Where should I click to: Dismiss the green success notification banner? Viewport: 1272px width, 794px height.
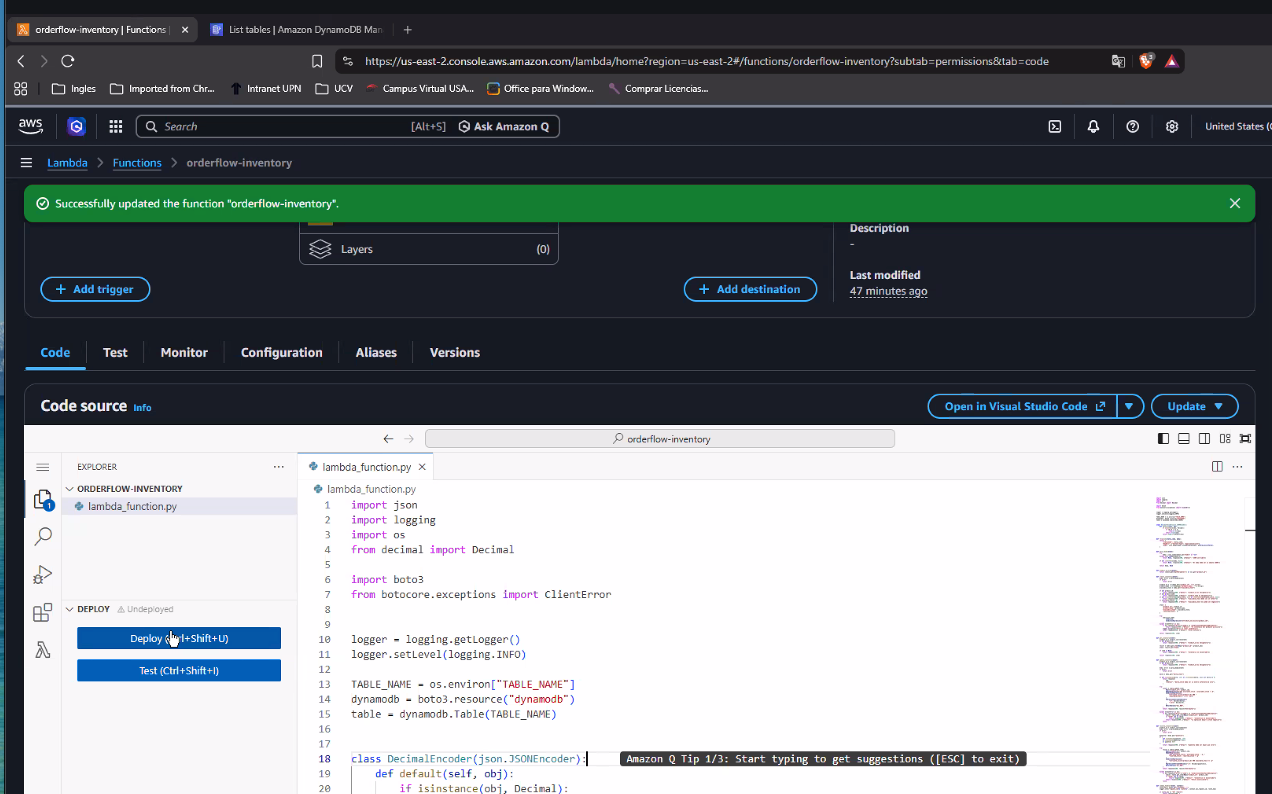click(x=1235, y=204)
